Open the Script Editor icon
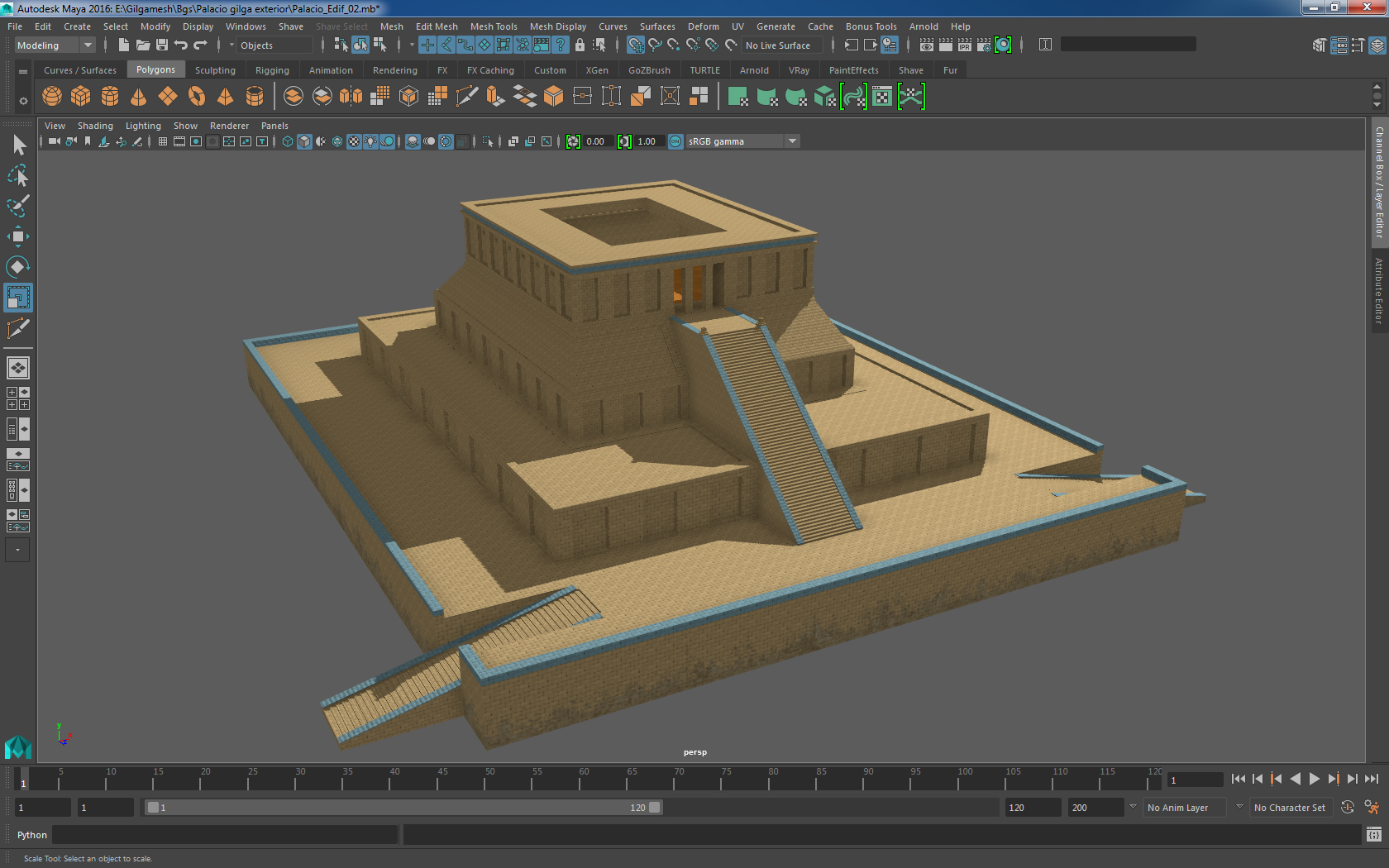The width and height of the screenshot is (1389, 868). point(1373,835)
